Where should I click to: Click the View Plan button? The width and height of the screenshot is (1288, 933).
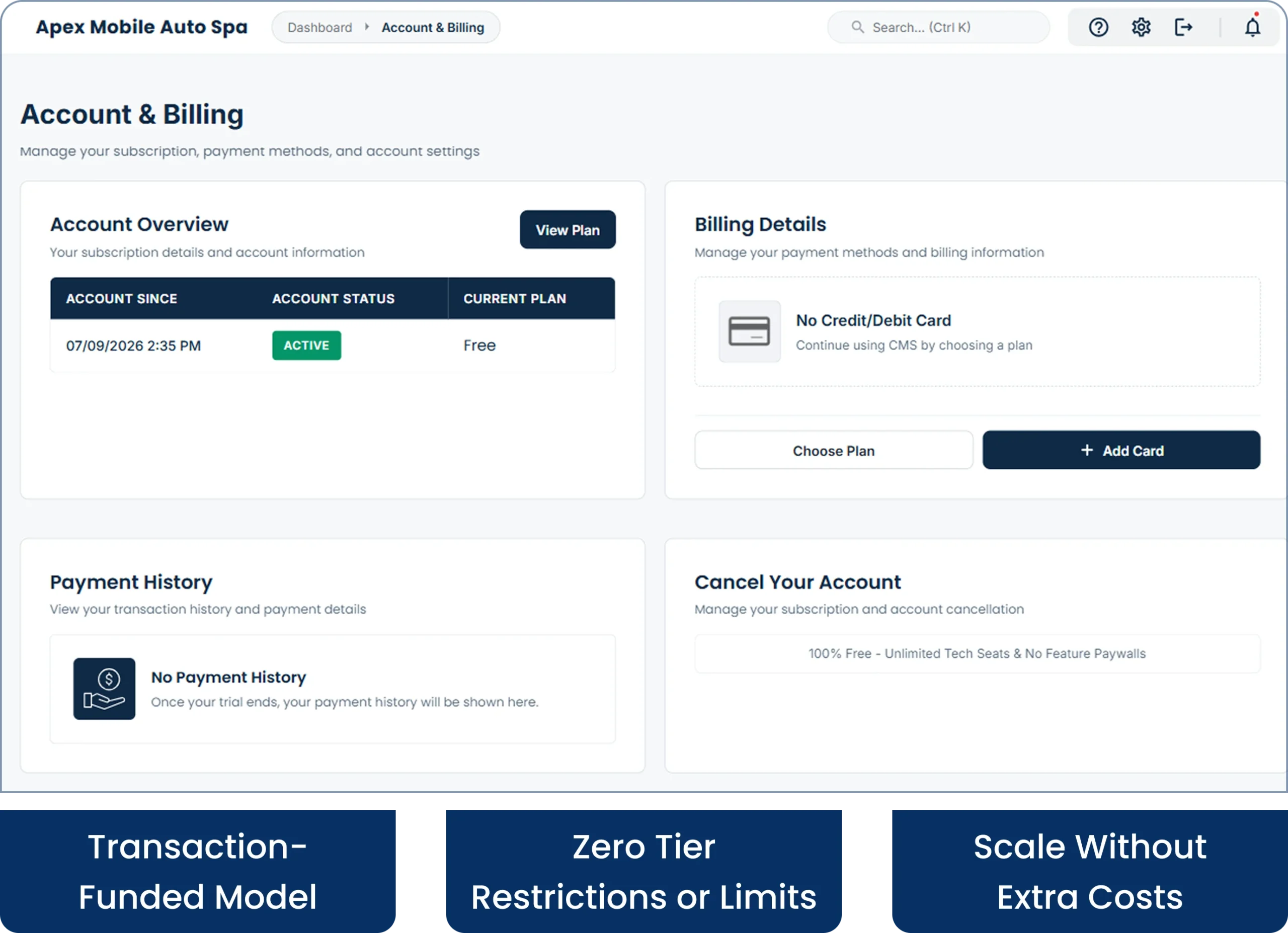click(x=568, y=229)
